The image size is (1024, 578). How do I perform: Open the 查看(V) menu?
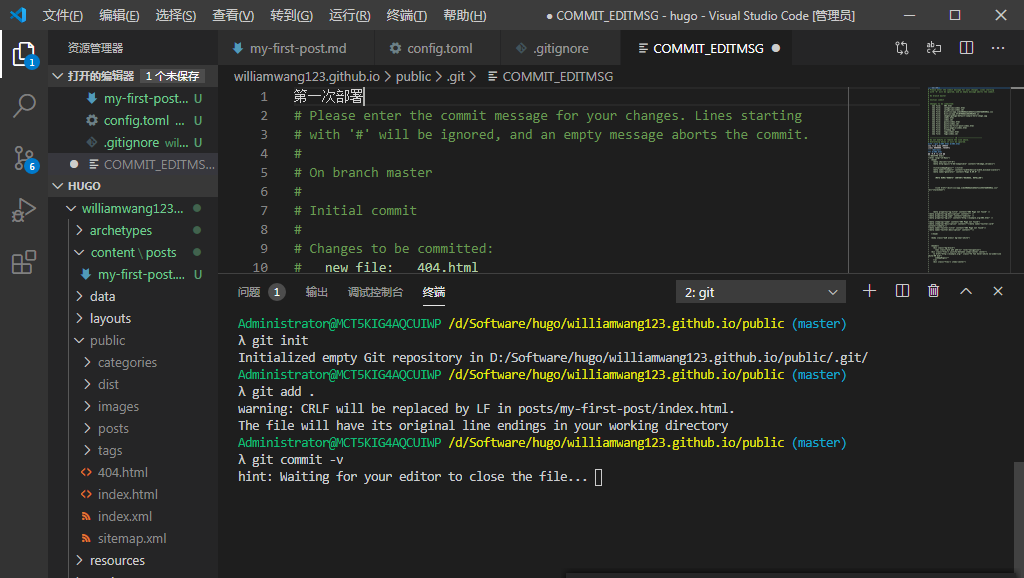pyautogui.click(x=233, y=15)
